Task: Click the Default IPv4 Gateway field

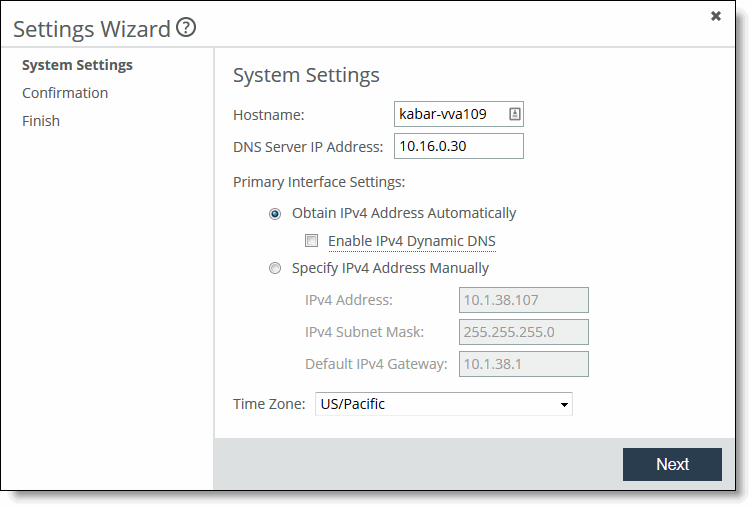Action: (x=524, y=364)
